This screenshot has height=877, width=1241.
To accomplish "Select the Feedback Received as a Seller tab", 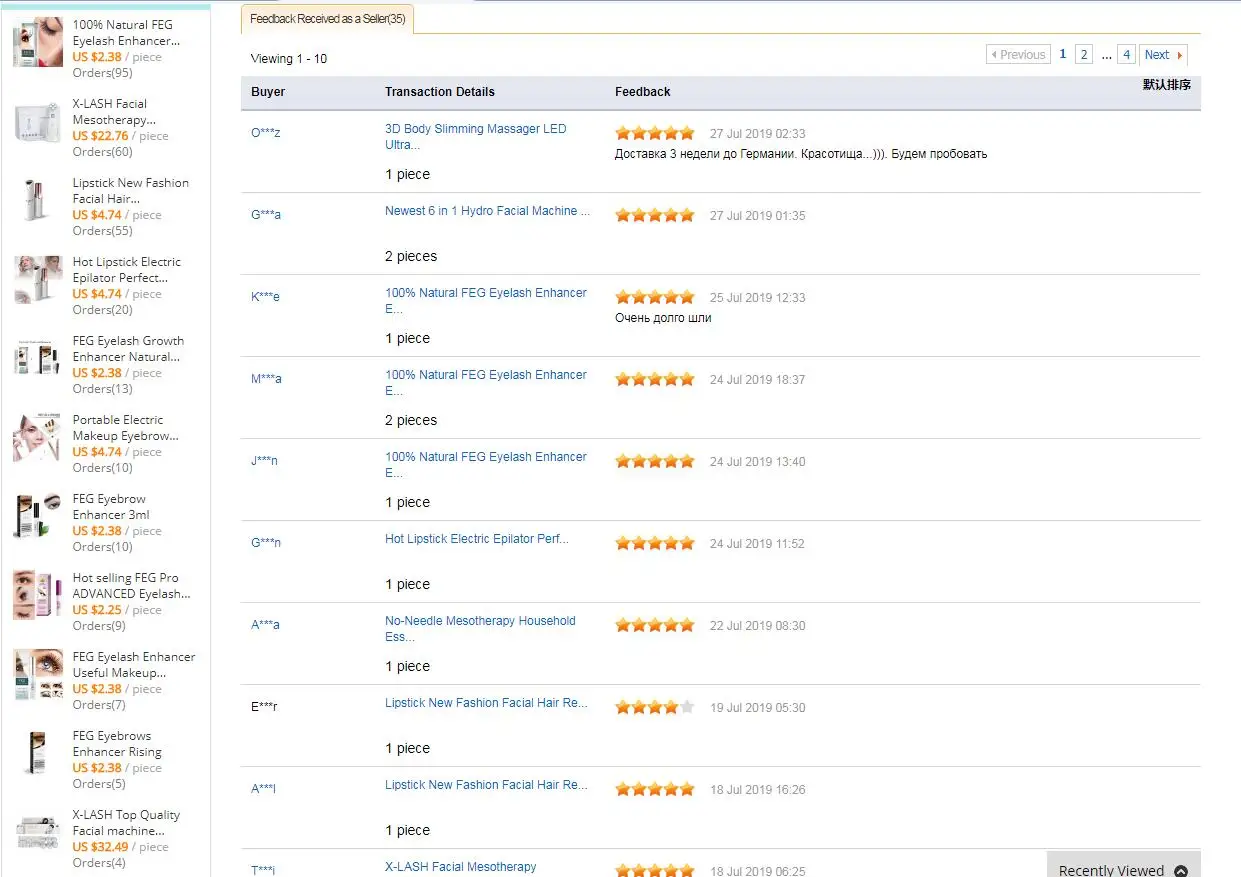I will [327, 19].
